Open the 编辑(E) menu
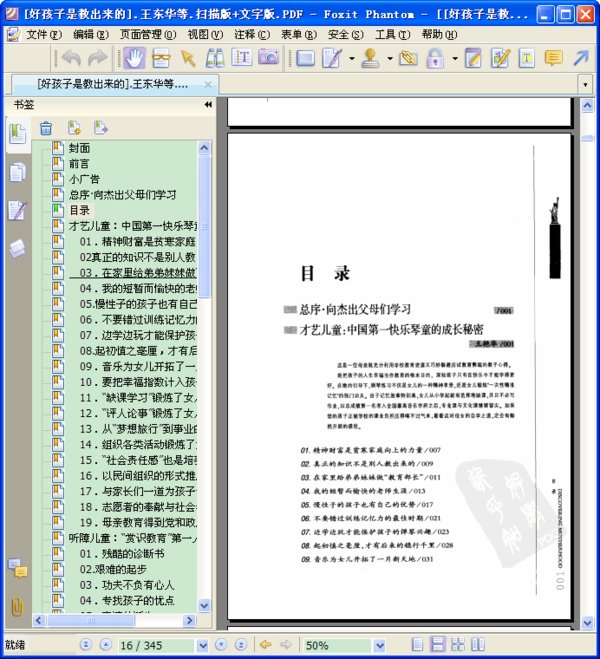 pyautogui.click(x=90, y=34)
